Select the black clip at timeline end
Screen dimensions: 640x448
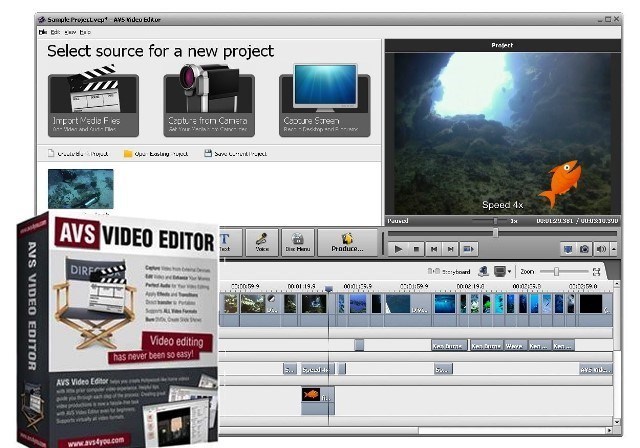[591, 304]
